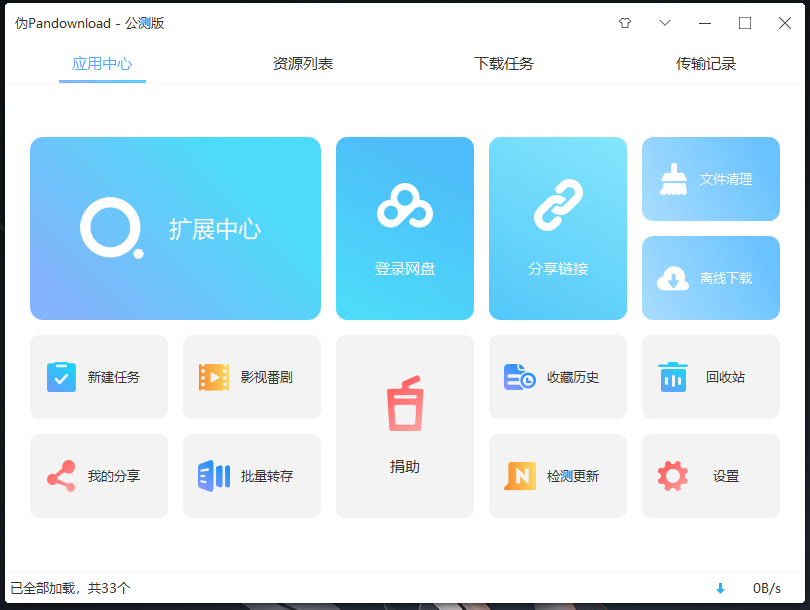Open 影视番剧 label
The image size is (810, 610).
click(x=267, y=377)
